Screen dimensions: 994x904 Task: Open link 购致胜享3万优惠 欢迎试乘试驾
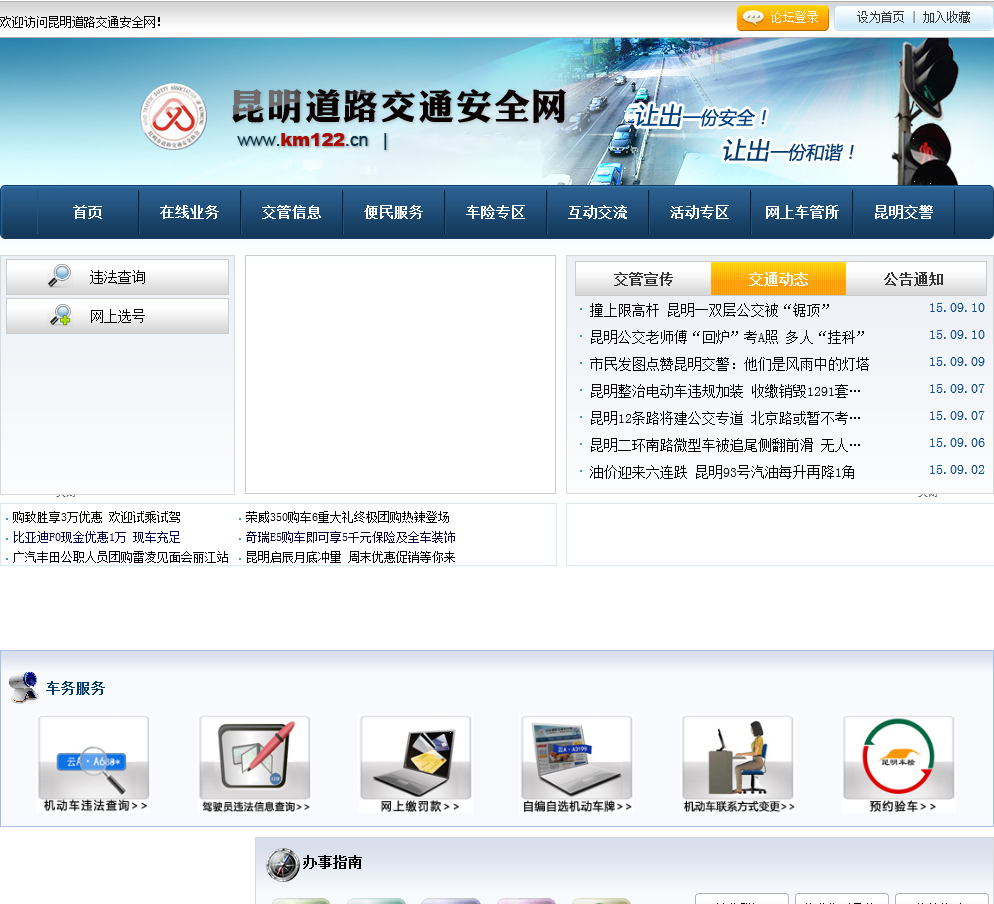pyautogui.click(x=96, y=517)
